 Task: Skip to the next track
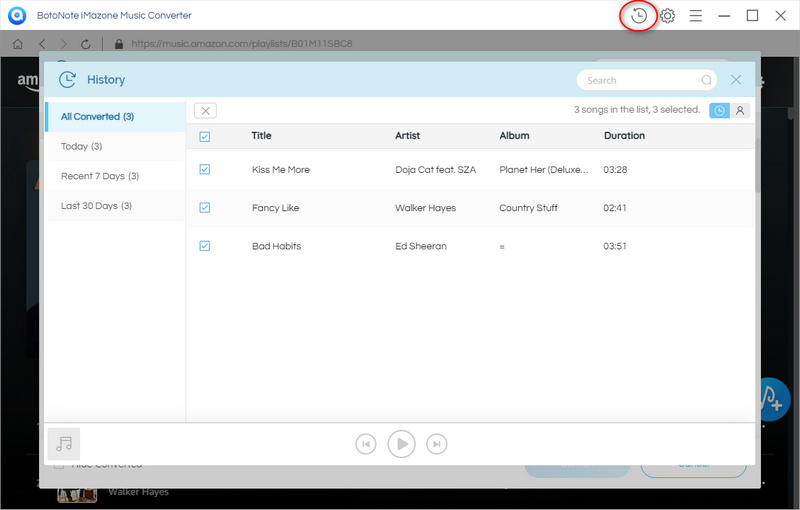click(437, 444)
